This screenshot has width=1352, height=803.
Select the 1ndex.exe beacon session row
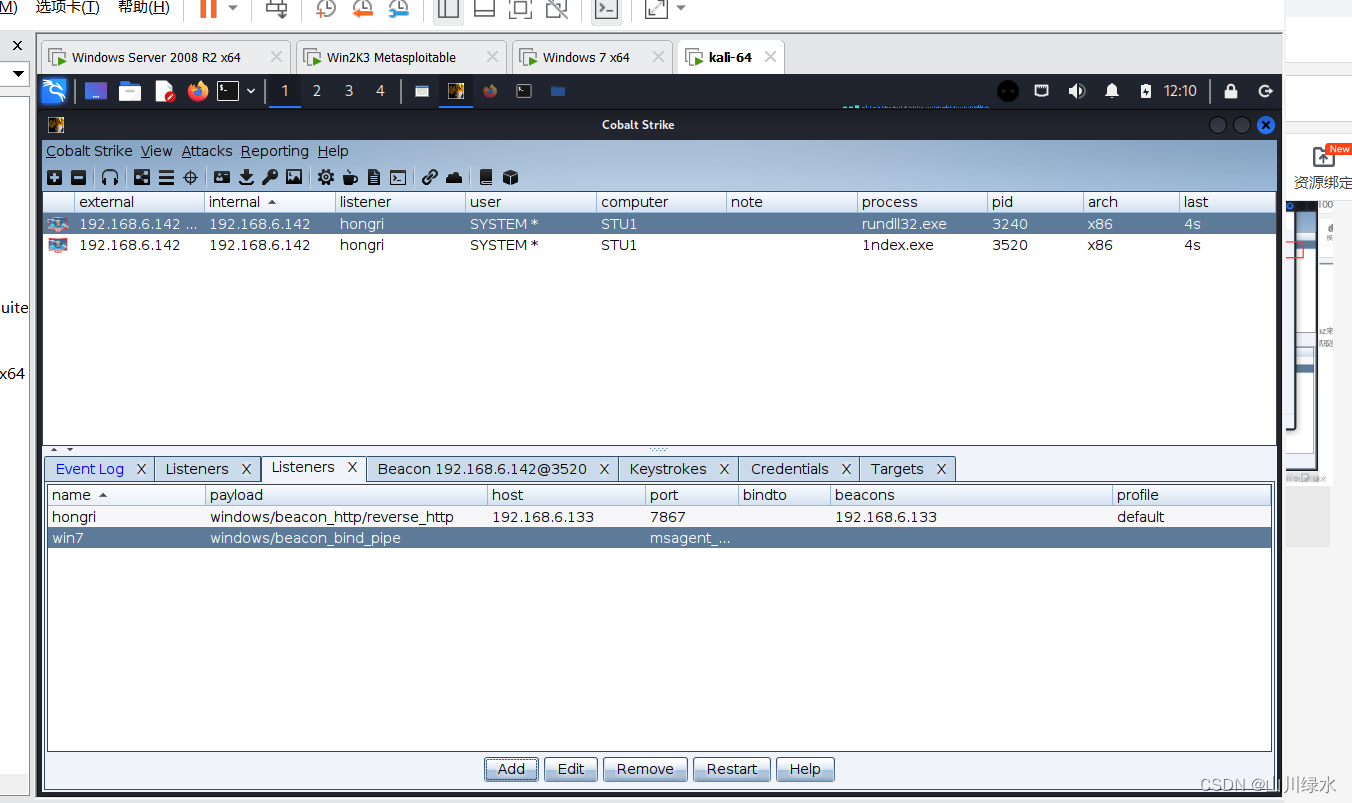point(660,245)
